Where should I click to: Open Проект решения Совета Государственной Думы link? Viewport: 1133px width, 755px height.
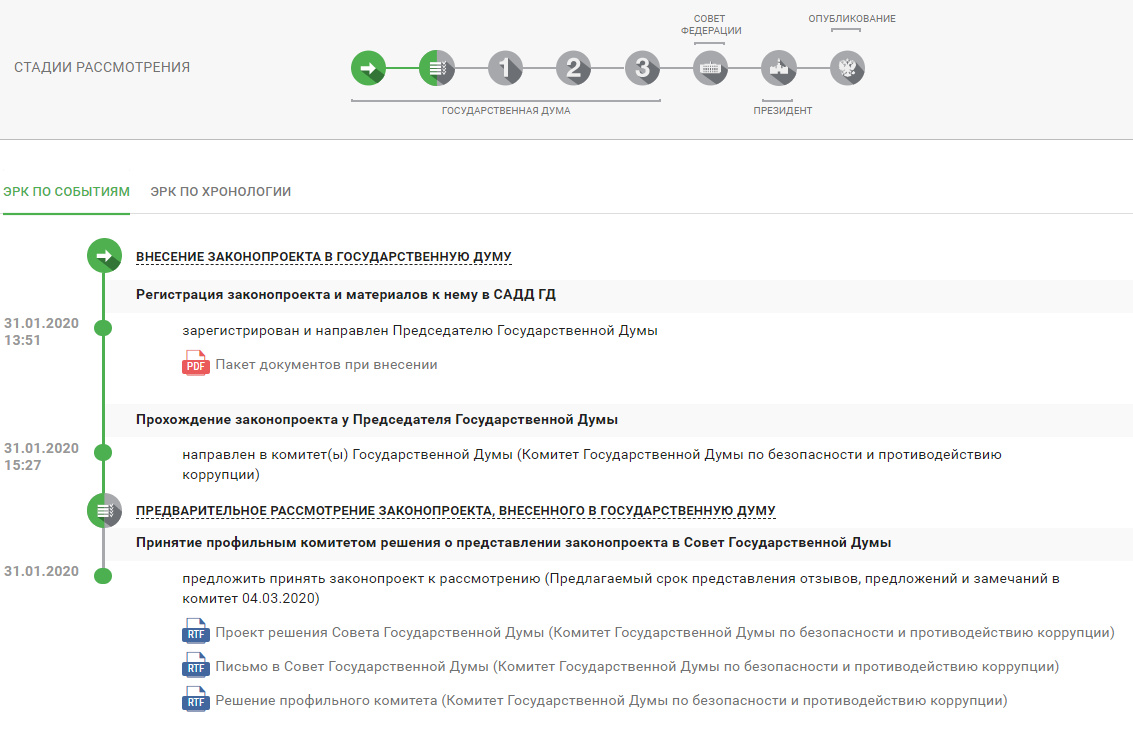pyautogui.click(x=665, y=633)
